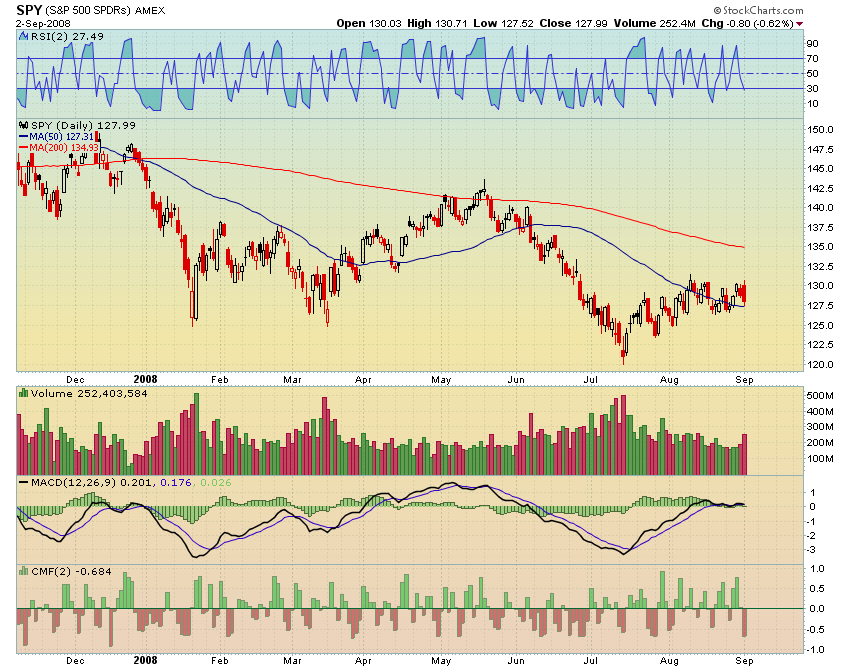Click the 135.0 price axis label
This screenshot has height=668, width=850.
pos(820,246)
